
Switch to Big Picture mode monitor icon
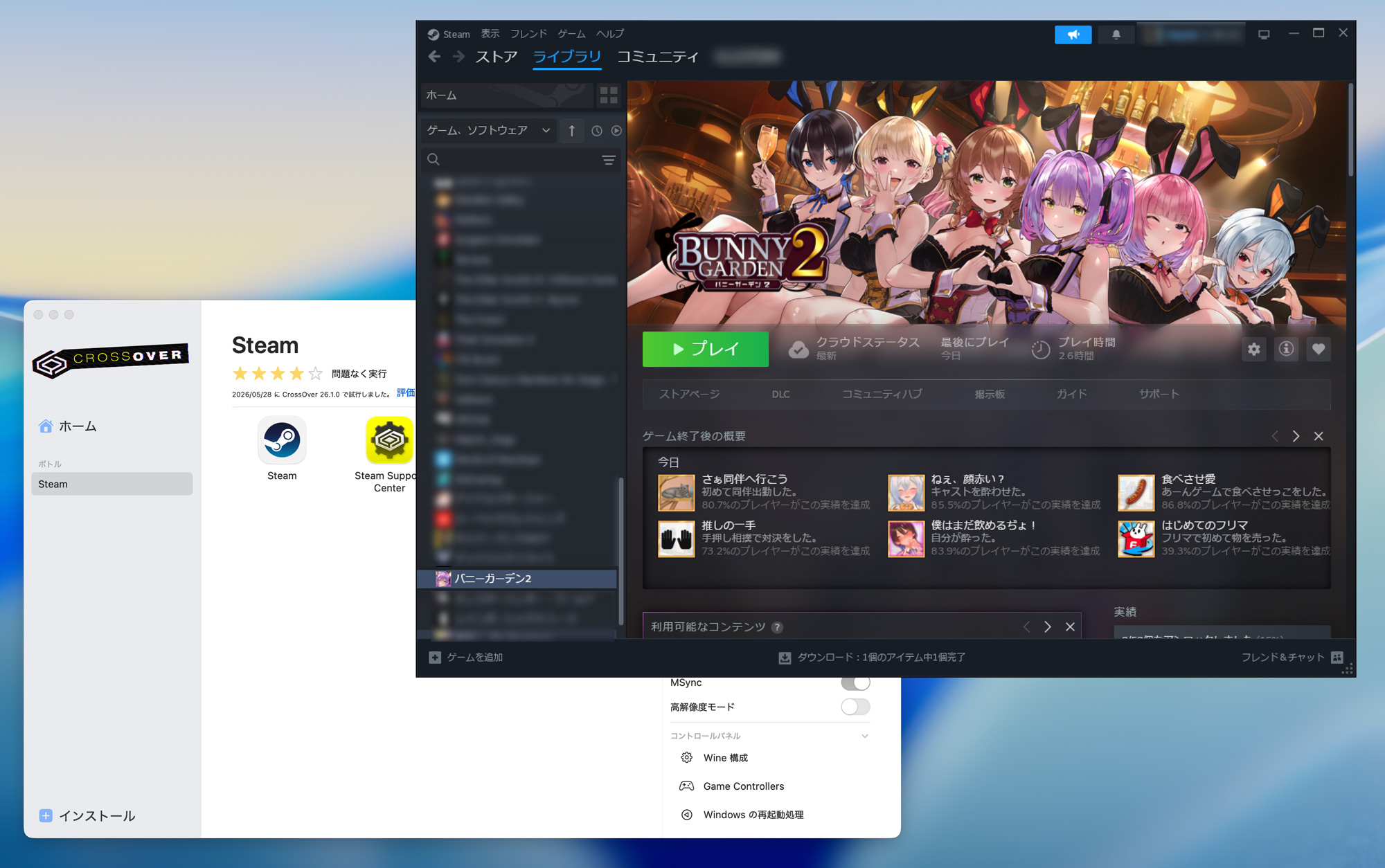(1264, 34)
